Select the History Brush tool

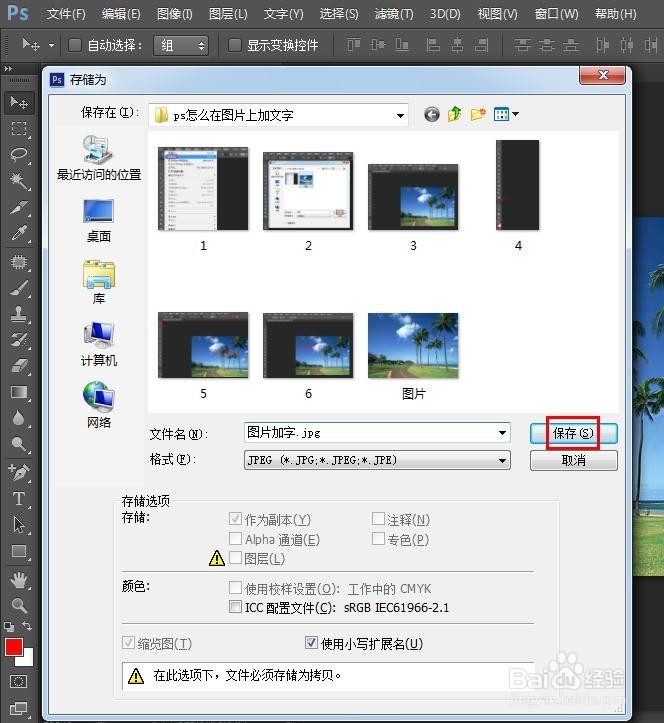(x=19, y=340)
